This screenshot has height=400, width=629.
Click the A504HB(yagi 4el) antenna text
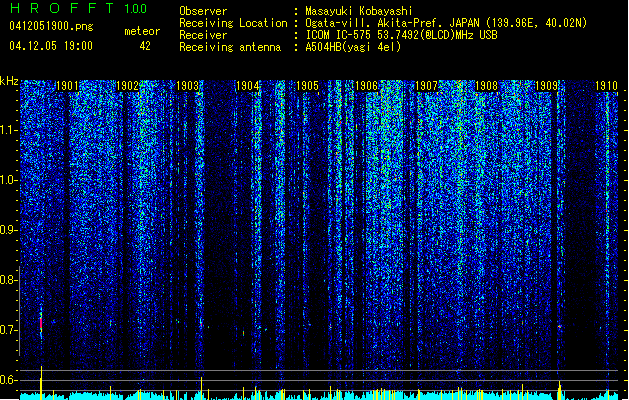[x=353, y=47]
